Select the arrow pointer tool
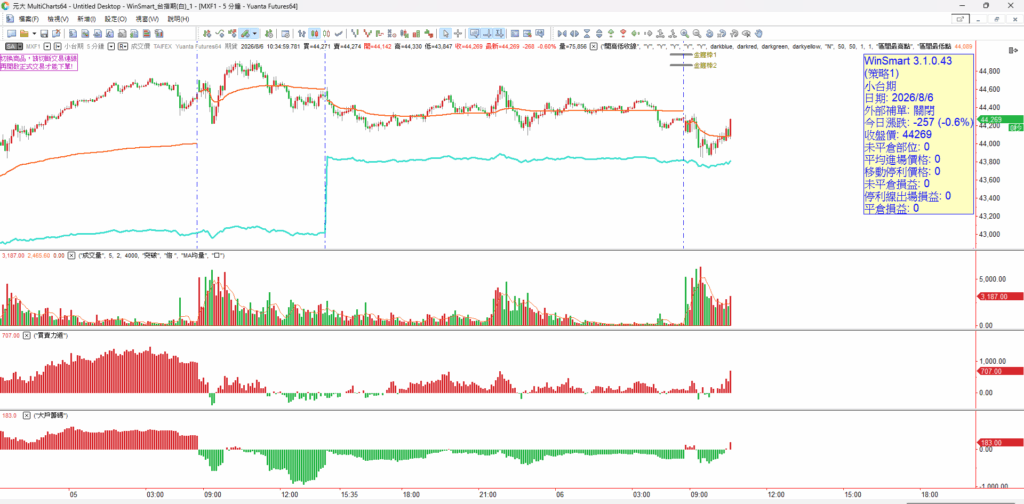This screenshot has width=1024, height=504. click(x=445, y=33)
